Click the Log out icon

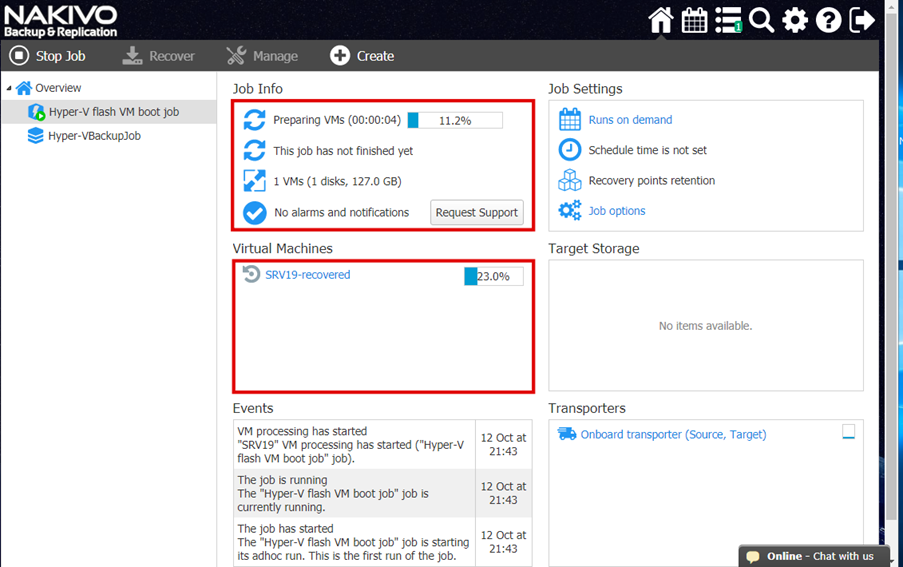(862, 20)
